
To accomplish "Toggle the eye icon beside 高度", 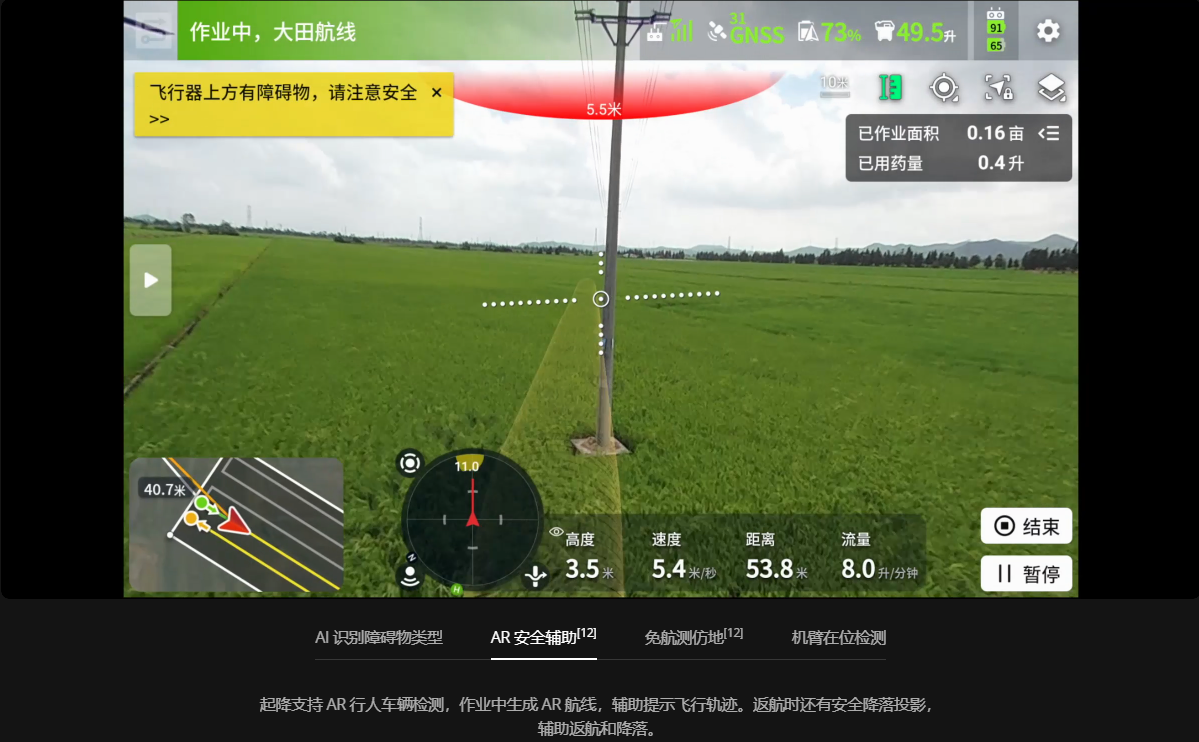I will point(556,532).
